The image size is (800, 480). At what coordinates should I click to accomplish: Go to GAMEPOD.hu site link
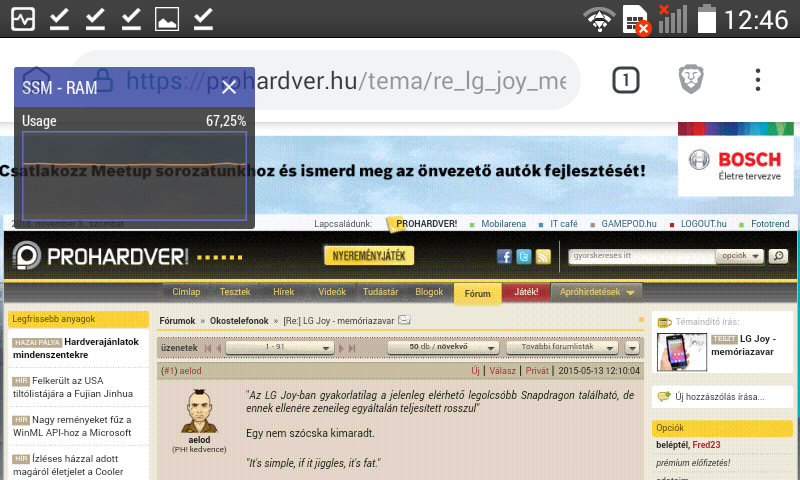pos(629,223)
